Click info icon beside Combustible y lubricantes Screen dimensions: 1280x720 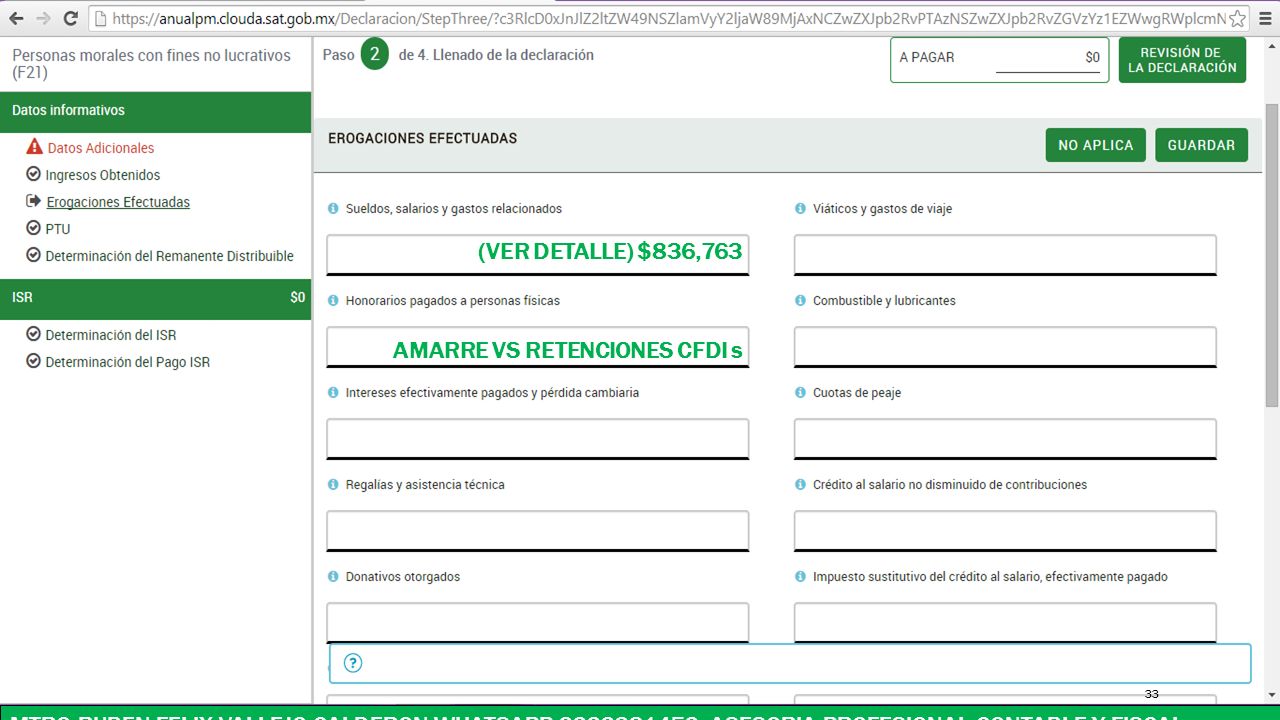[x=800, y=301]
